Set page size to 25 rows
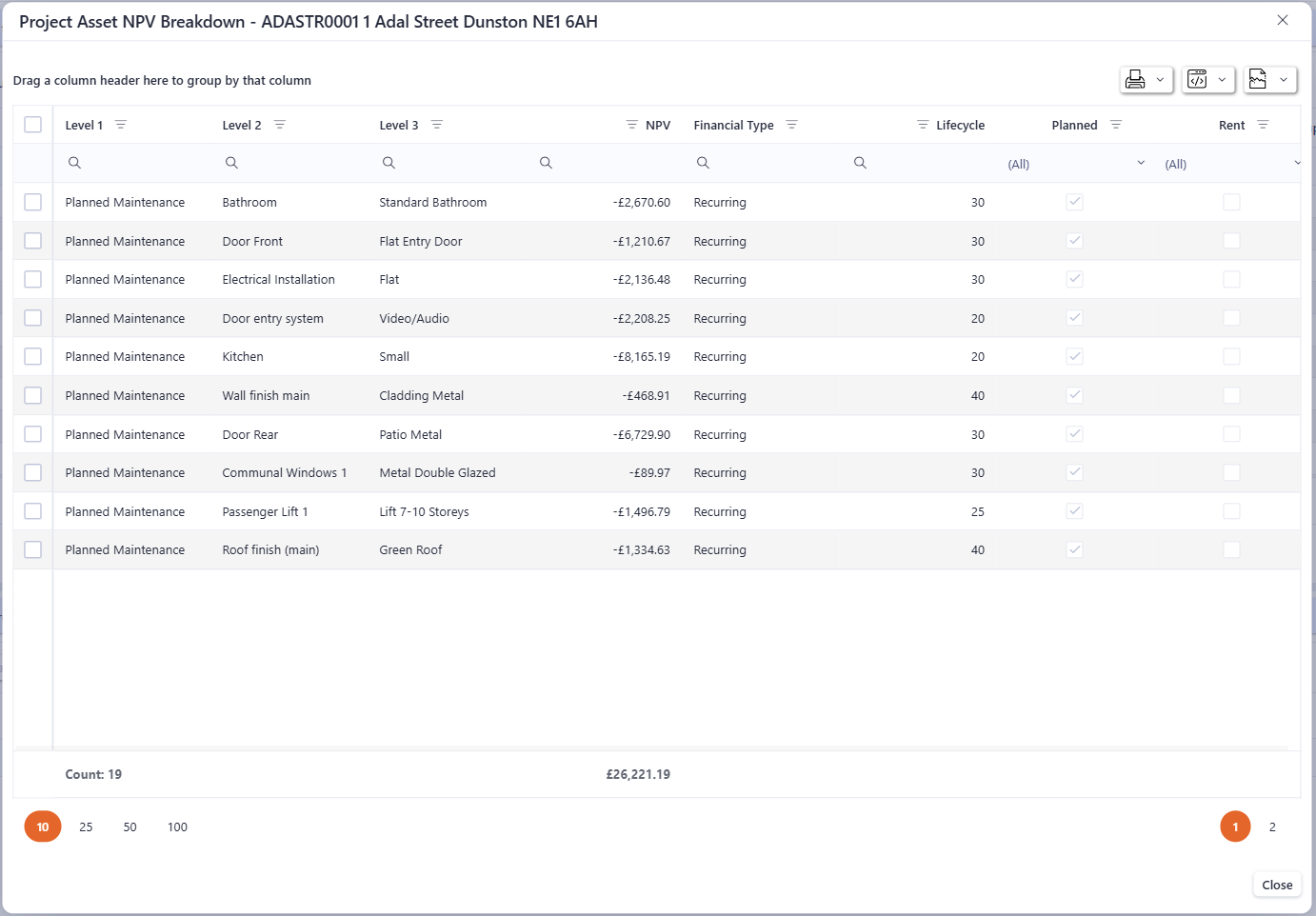Image resolution: width=1316 pixels, height=916 pixels. pos(86,826)
